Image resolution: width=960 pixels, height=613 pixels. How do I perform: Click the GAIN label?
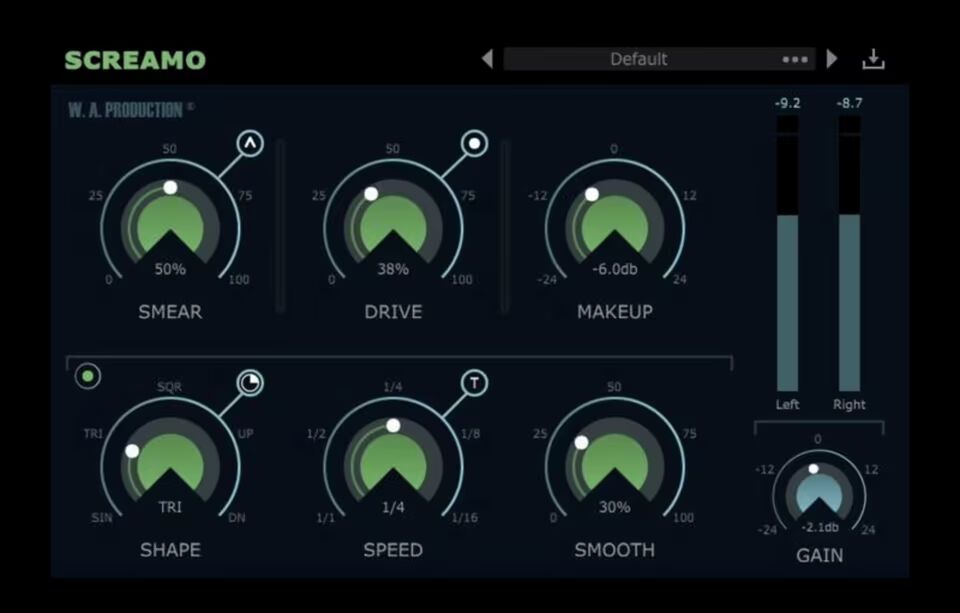(820, 555)
